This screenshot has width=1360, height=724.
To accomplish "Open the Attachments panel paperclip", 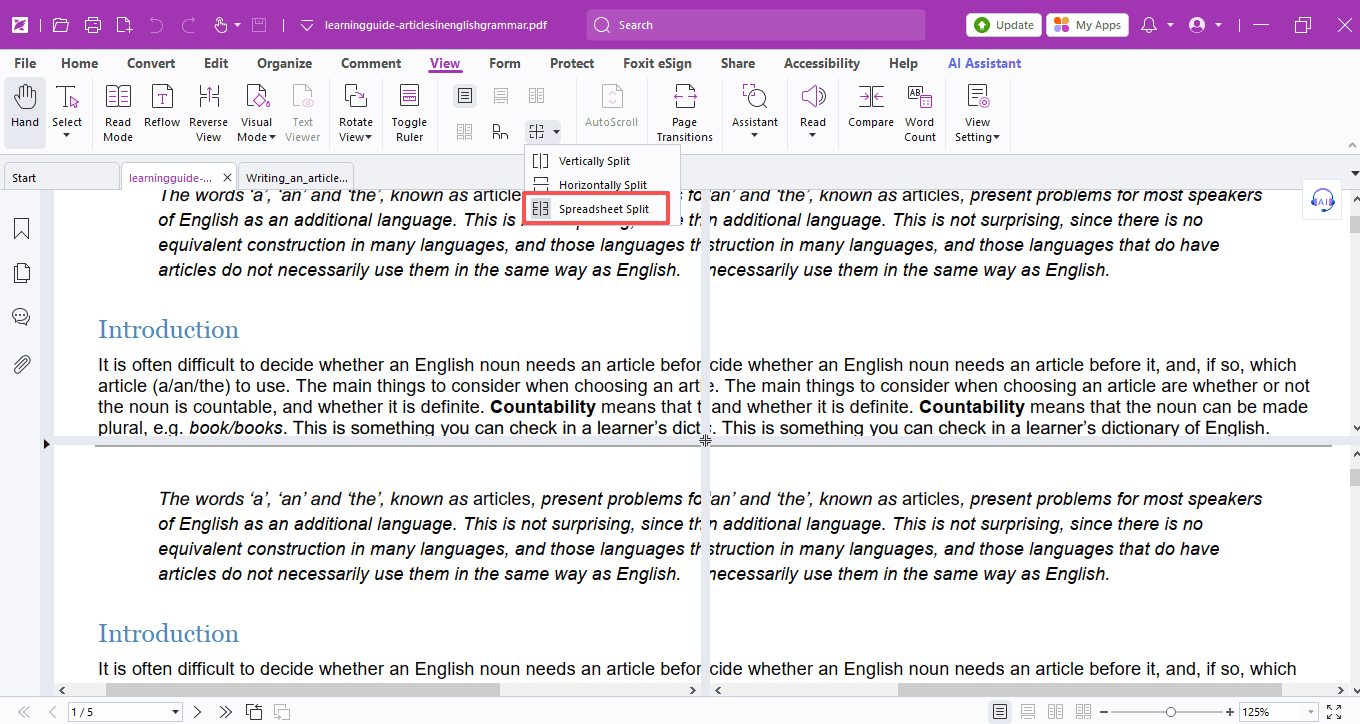I will pos(21,364).
